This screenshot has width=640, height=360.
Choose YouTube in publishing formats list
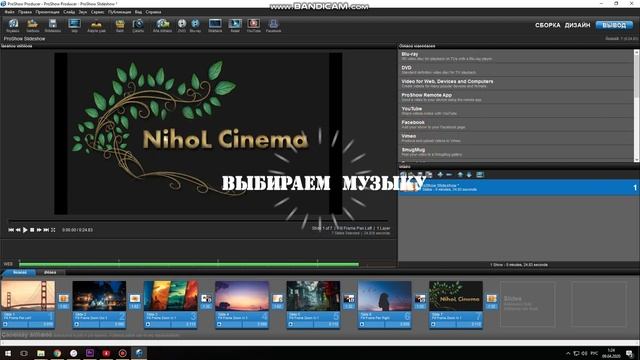(x=516, y=111)
